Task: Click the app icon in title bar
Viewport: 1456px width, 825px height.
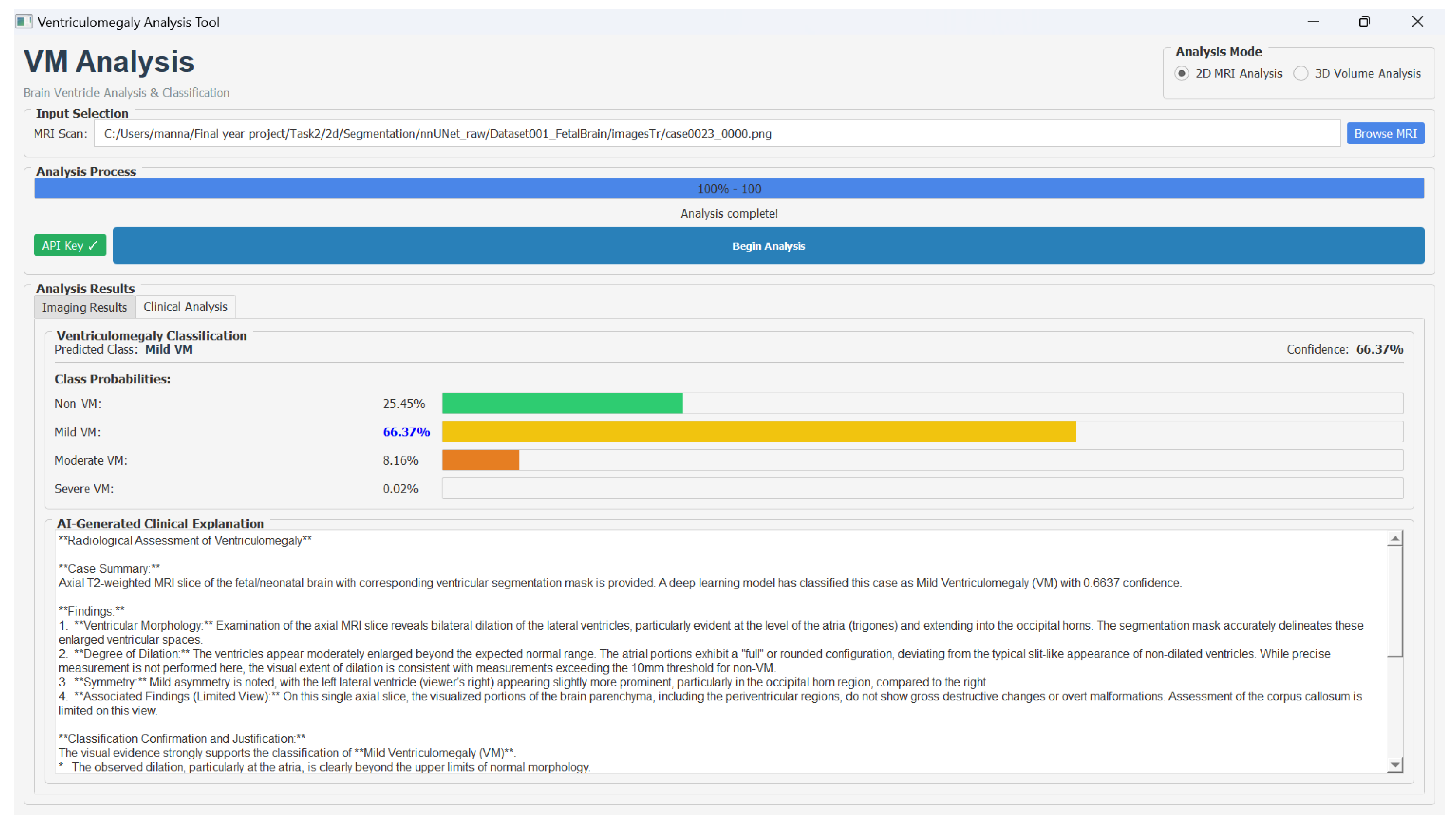Action: (x=24, y=22)
